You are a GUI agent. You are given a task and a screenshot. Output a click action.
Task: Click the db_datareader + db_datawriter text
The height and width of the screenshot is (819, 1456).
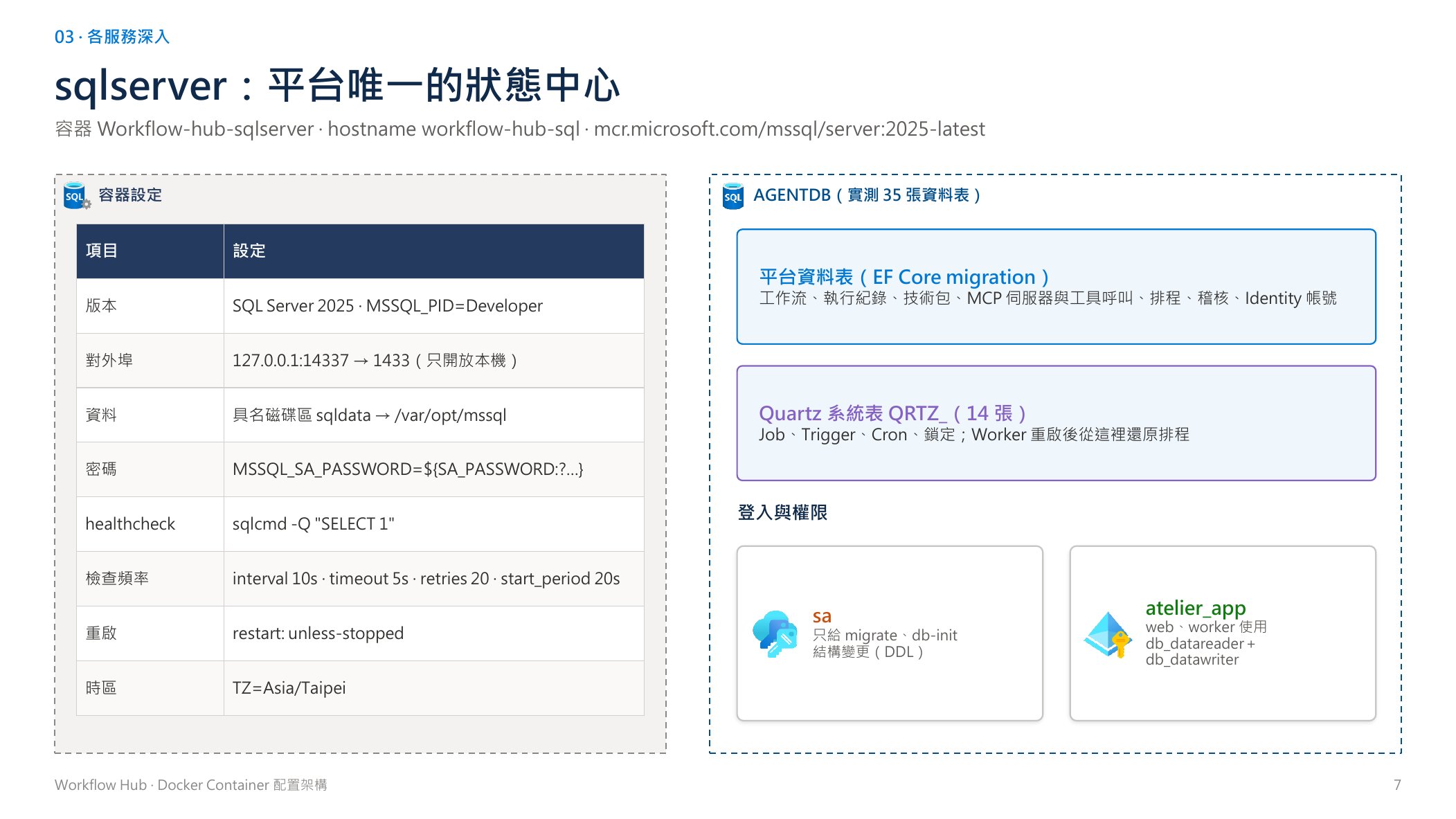(x=1200, y=651)
